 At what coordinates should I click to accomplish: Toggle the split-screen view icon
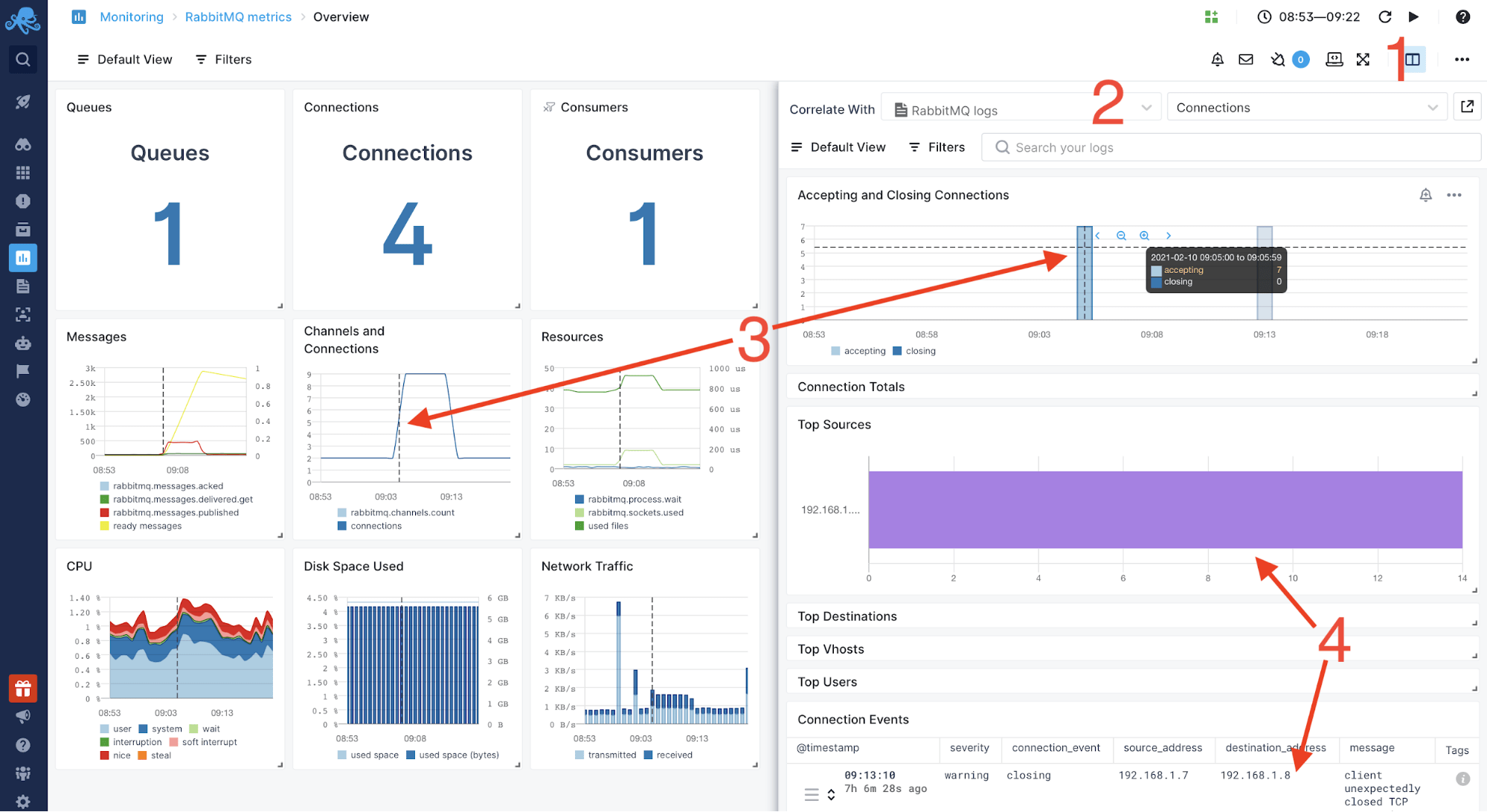1413,59
